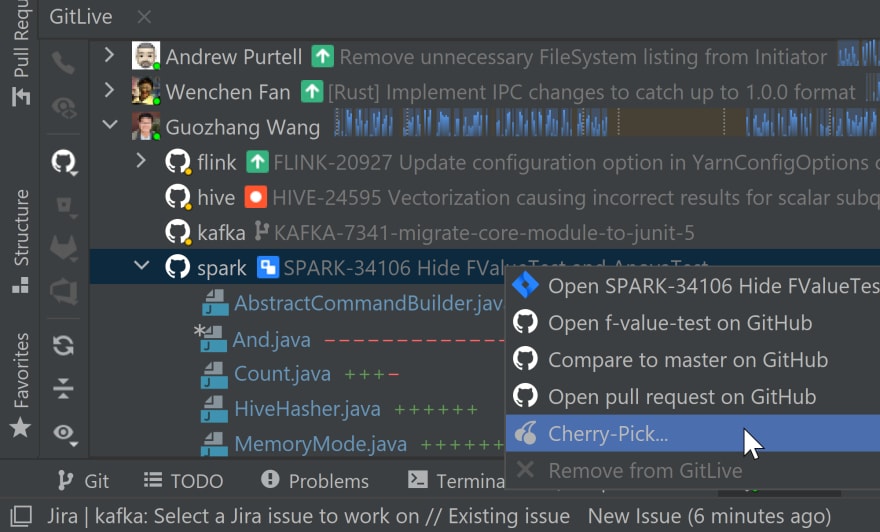Expand Wenchen Fan row
880x532 pixels.
tap(109, 90)
